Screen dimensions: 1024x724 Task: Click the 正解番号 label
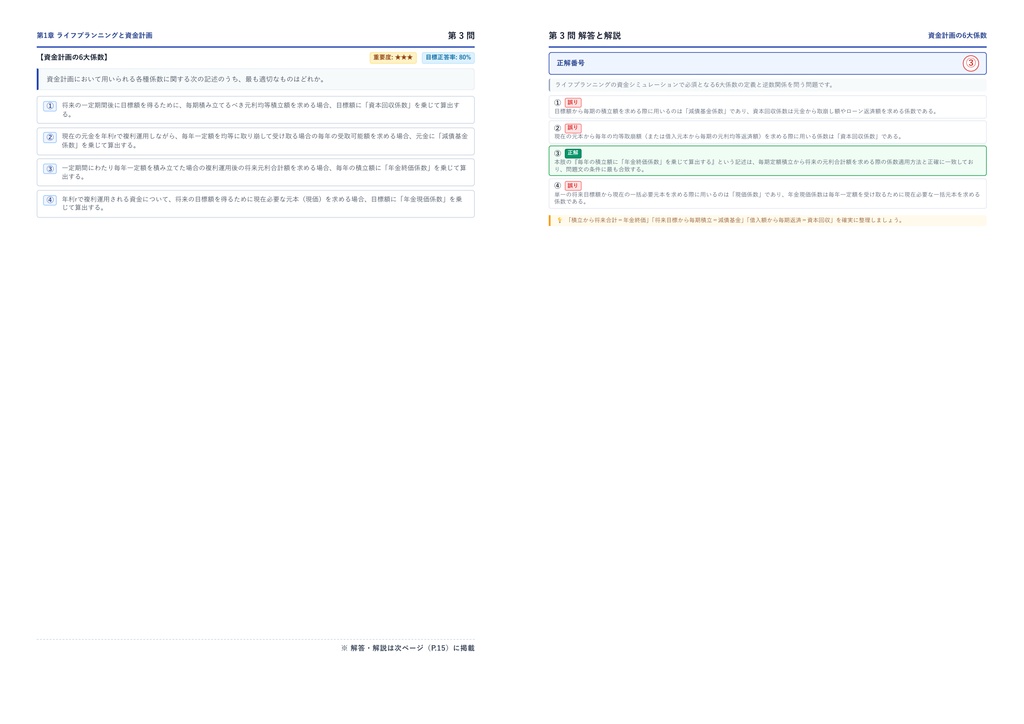tap(571, 63)
